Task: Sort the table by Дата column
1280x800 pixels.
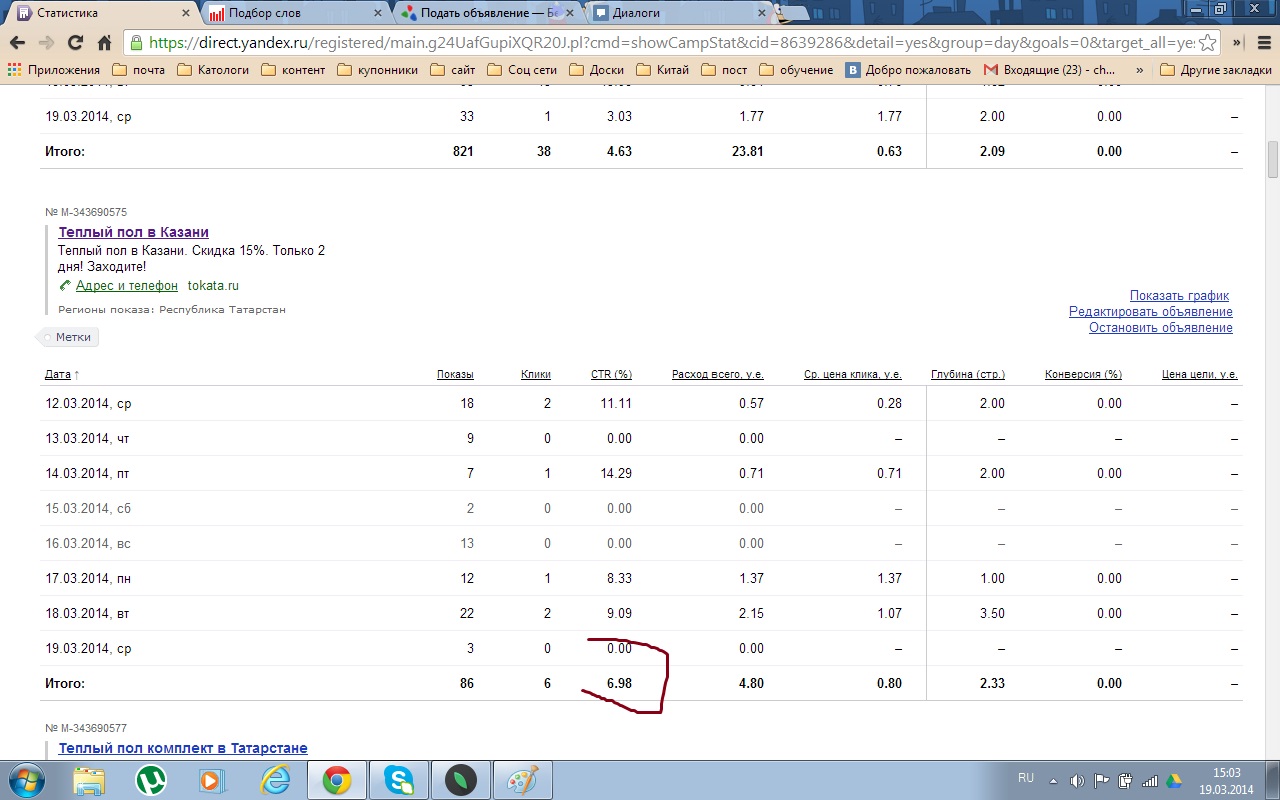Action: pos(58,374)
